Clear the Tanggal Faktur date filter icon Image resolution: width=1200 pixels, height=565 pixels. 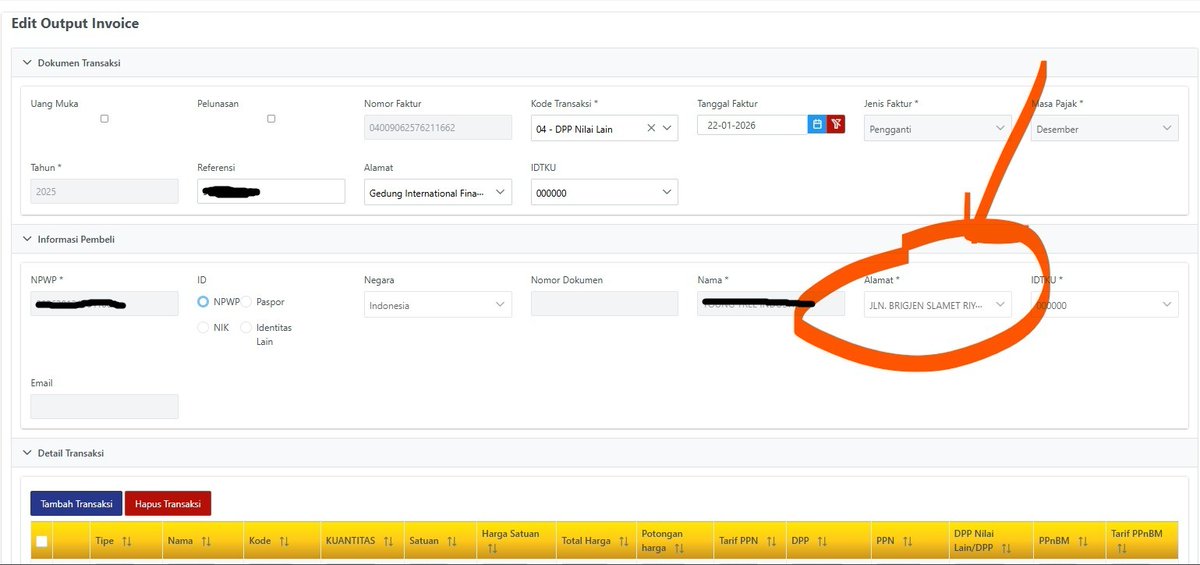(x=836, y=125)
